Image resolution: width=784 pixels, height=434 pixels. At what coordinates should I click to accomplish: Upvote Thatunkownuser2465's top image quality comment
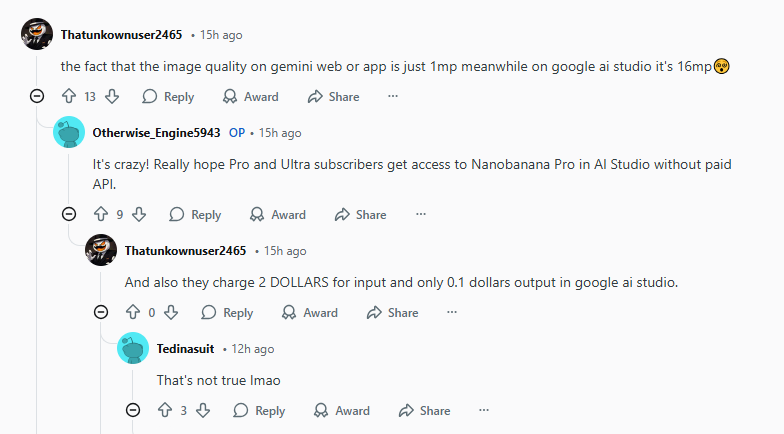[69, 97]
